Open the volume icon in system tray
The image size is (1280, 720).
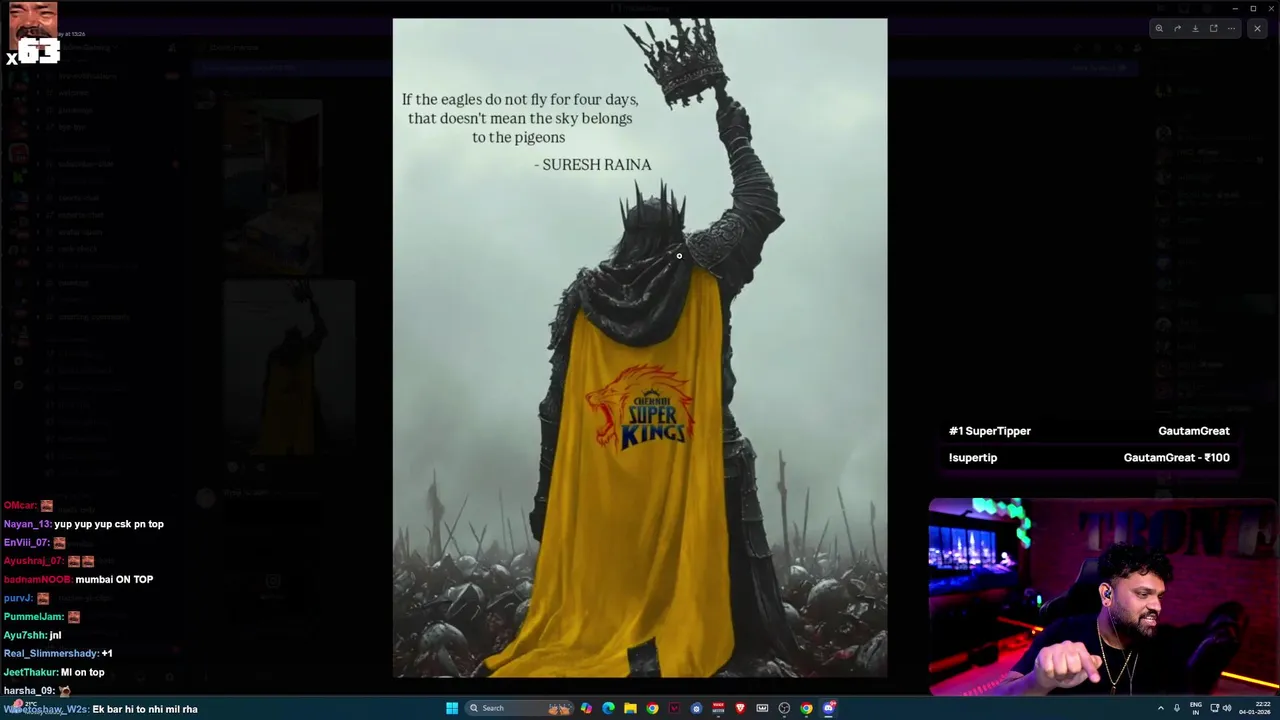(1227, 708)
